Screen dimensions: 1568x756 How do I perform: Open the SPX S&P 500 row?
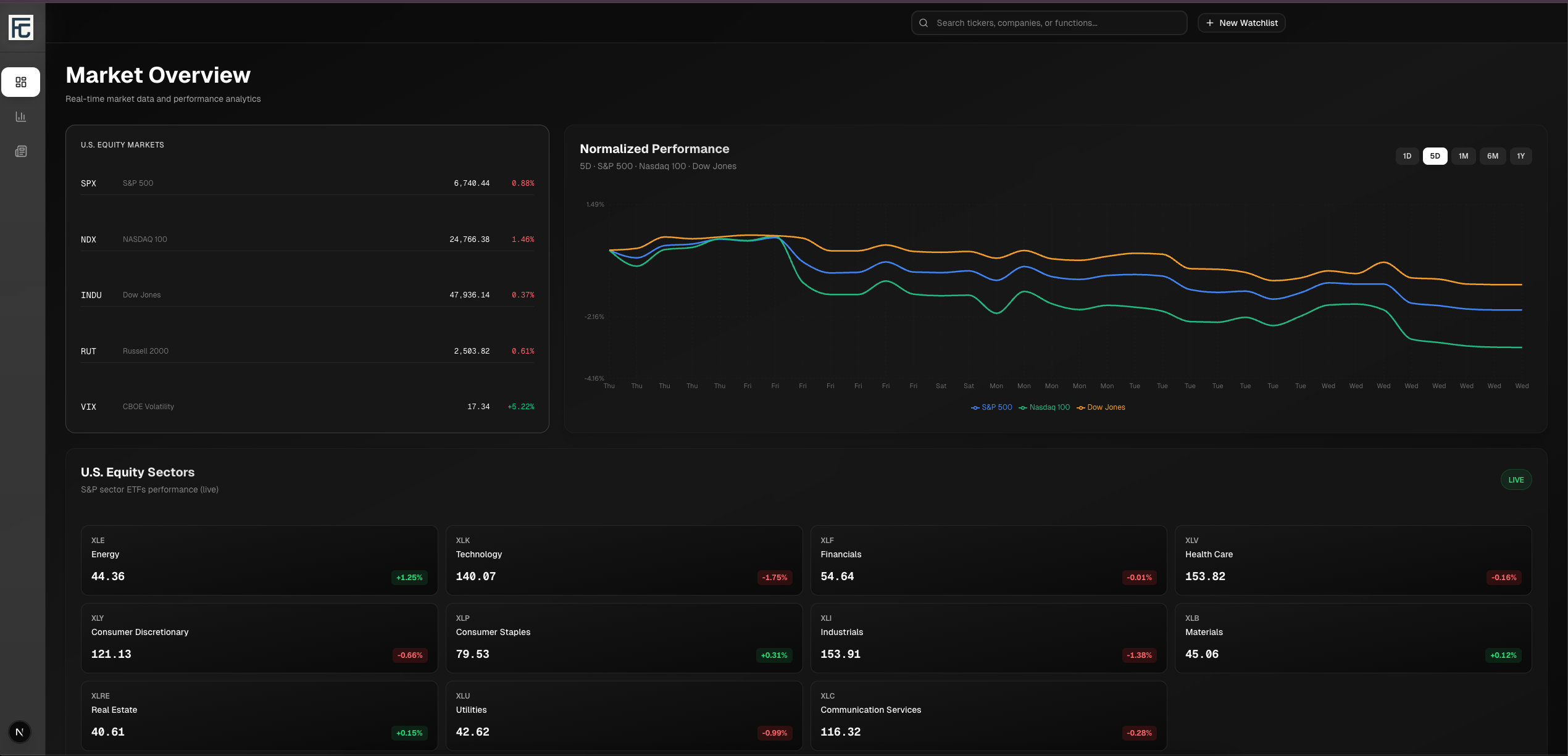tap(307, 183)
